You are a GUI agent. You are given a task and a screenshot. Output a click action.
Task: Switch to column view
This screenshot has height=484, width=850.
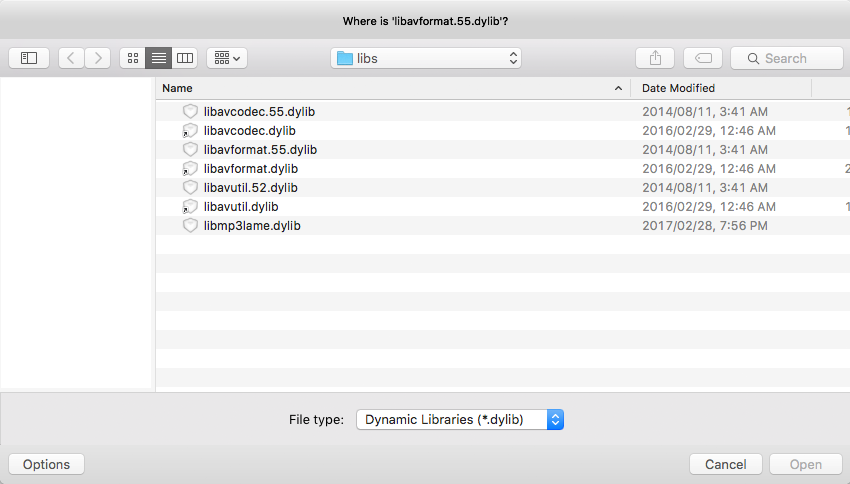[185, 58]
